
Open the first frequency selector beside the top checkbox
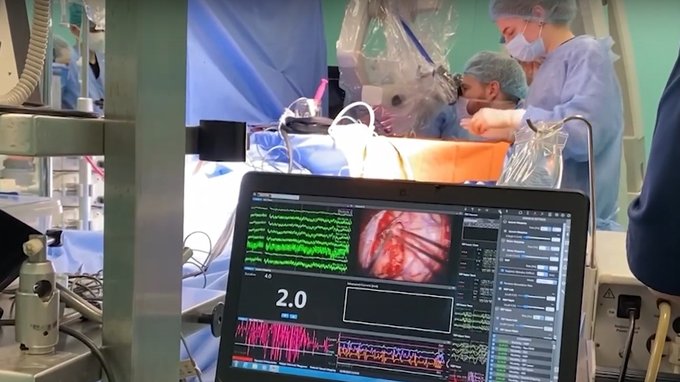[x=546, y=229]
